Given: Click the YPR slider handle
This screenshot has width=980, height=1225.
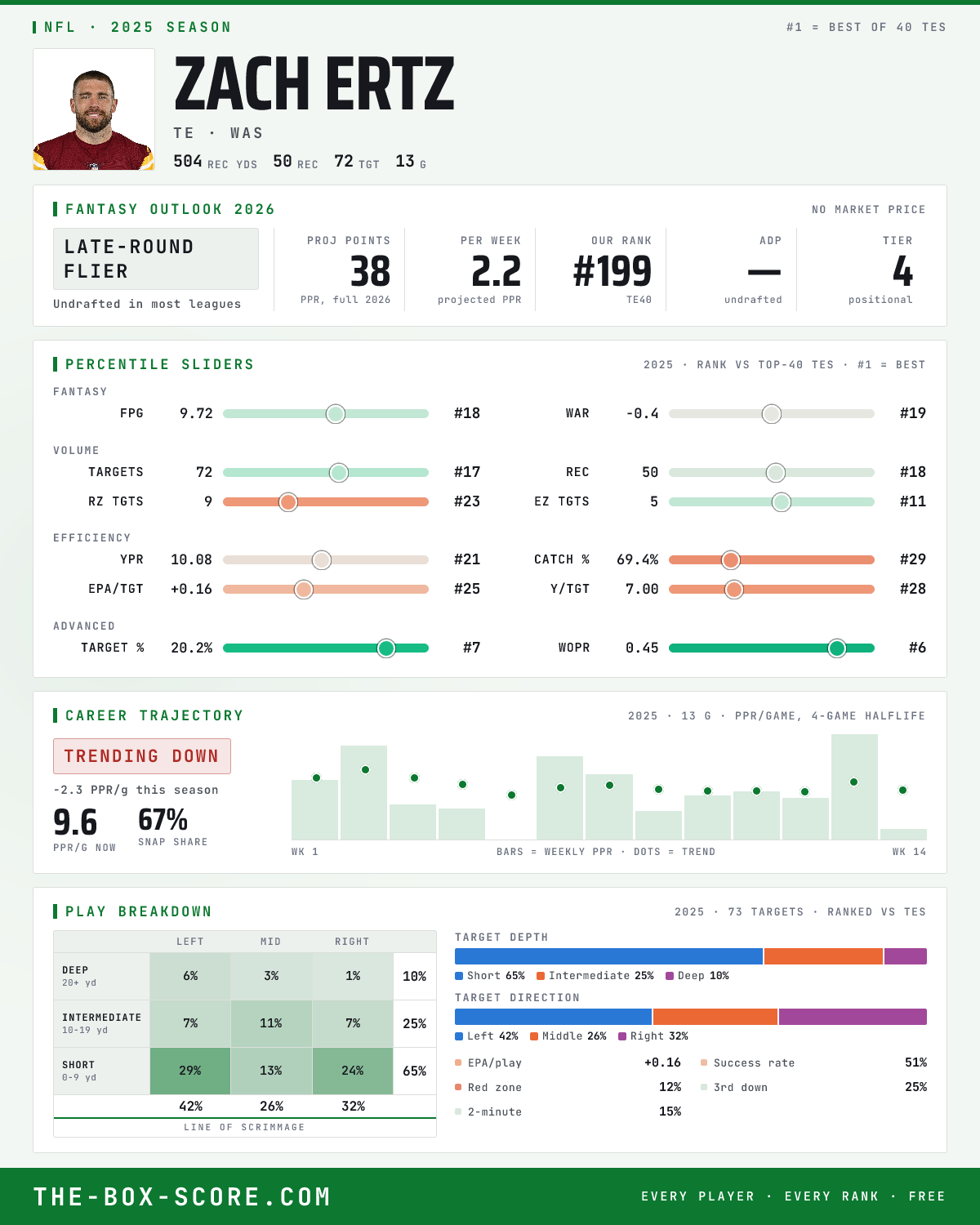Looking at the screenshot, I should click(322, 560).
